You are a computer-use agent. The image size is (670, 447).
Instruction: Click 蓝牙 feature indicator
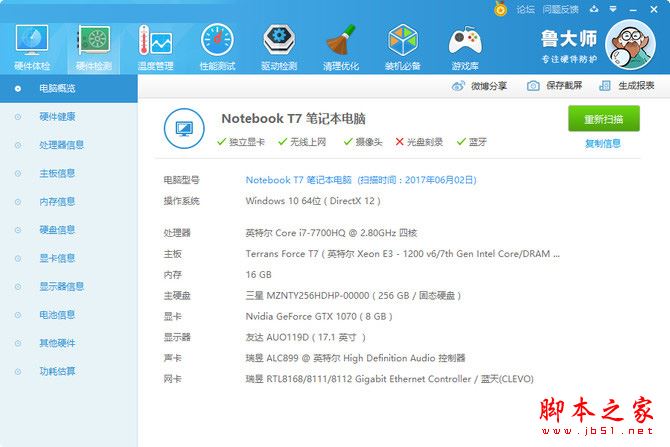pos(472,142)
